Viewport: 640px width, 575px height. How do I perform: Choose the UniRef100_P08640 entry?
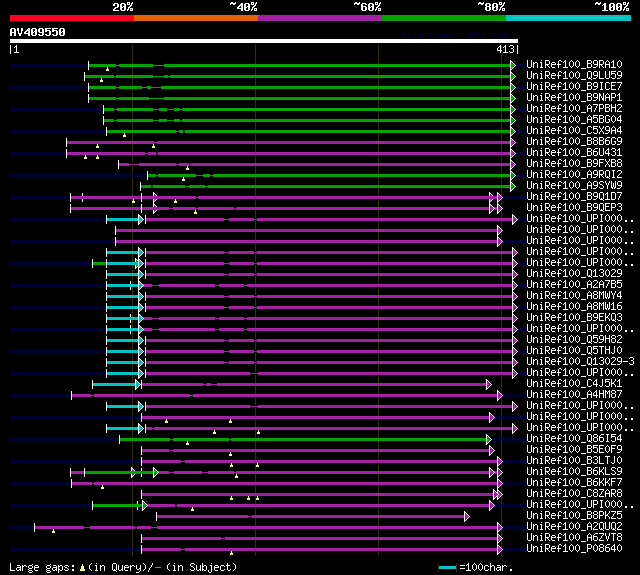pyautogui.click(x=574, y=549)
